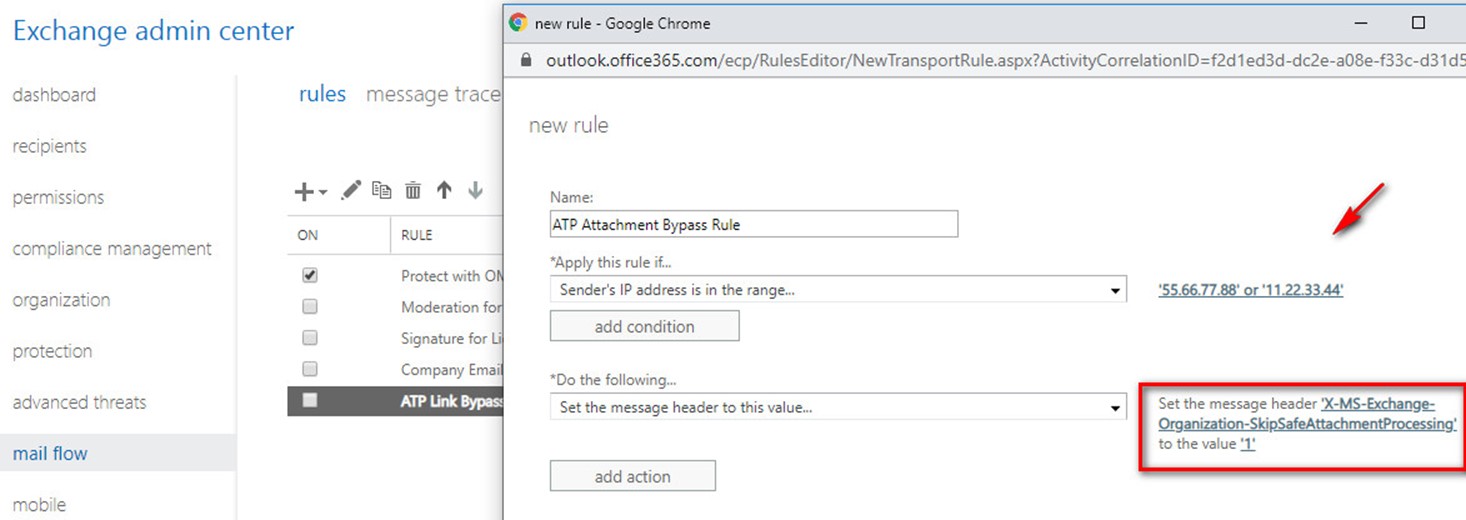Image resolution: width=1466 pixels, height=520 pixels.
Task: Move rule down with the down arrow
Action: pyautogui.click(x=475, y=190)
